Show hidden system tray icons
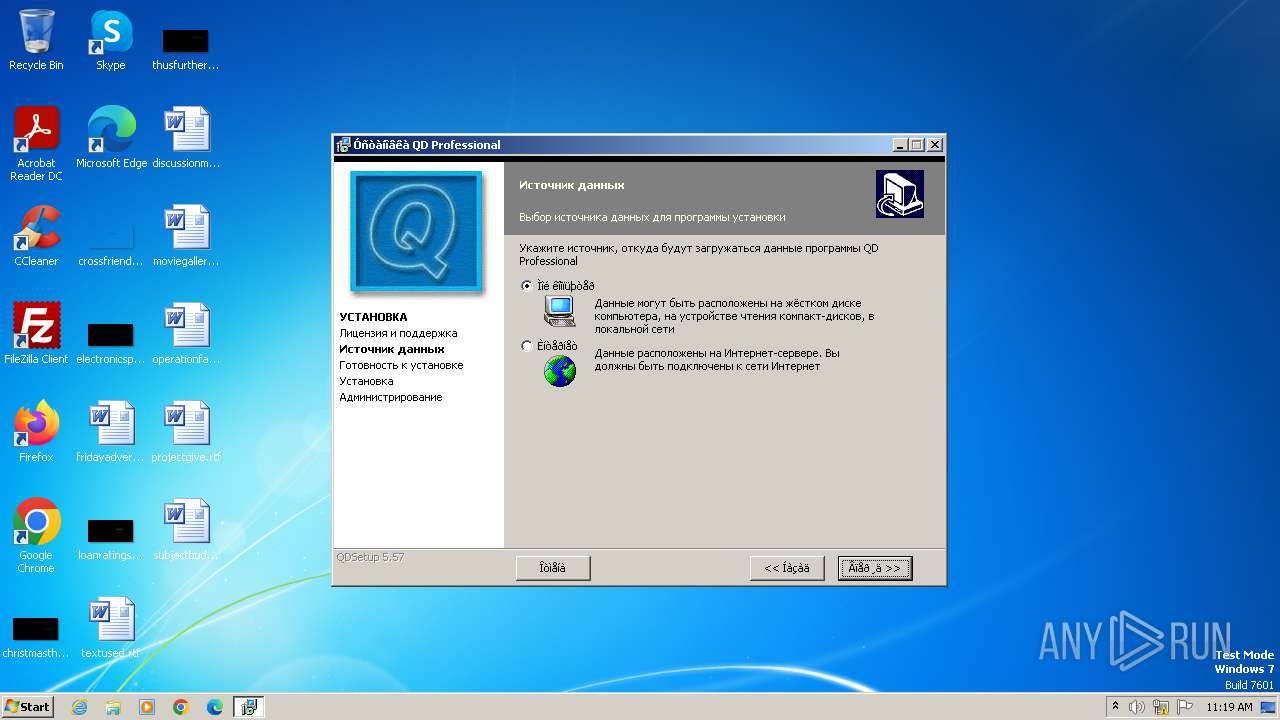This screenshot has width=1280, height=720. point(1115,707)
